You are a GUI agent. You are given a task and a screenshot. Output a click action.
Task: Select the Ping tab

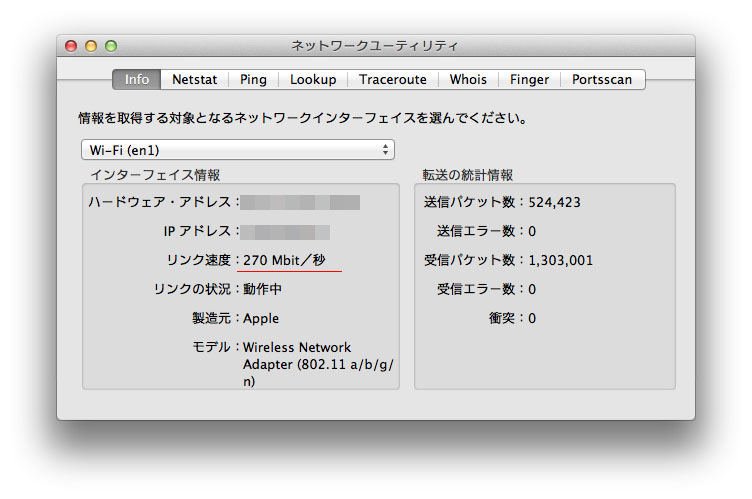(253, 80)
